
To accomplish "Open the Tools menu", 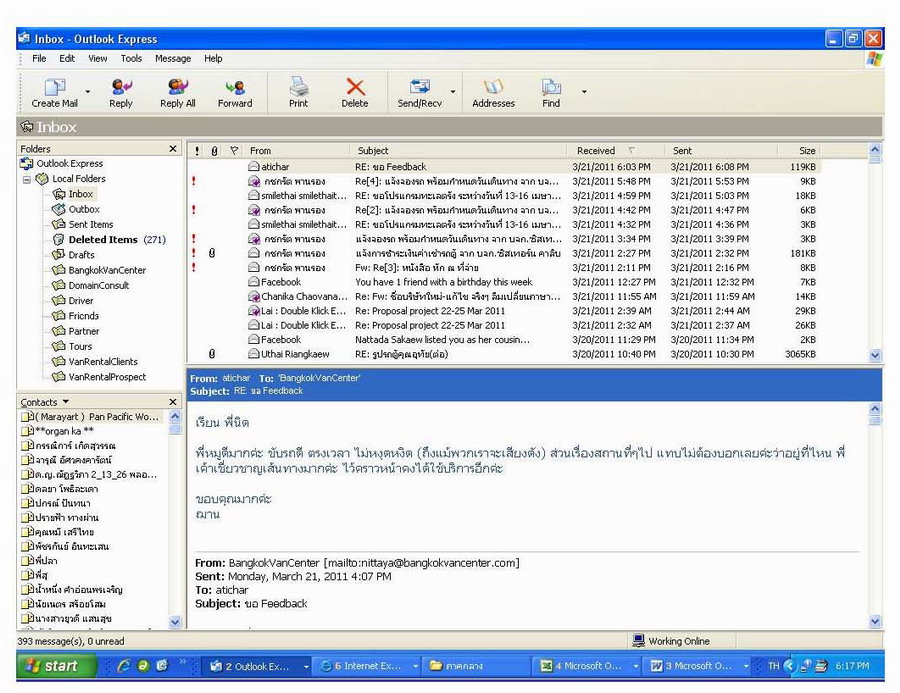I will tap(131, 58).
